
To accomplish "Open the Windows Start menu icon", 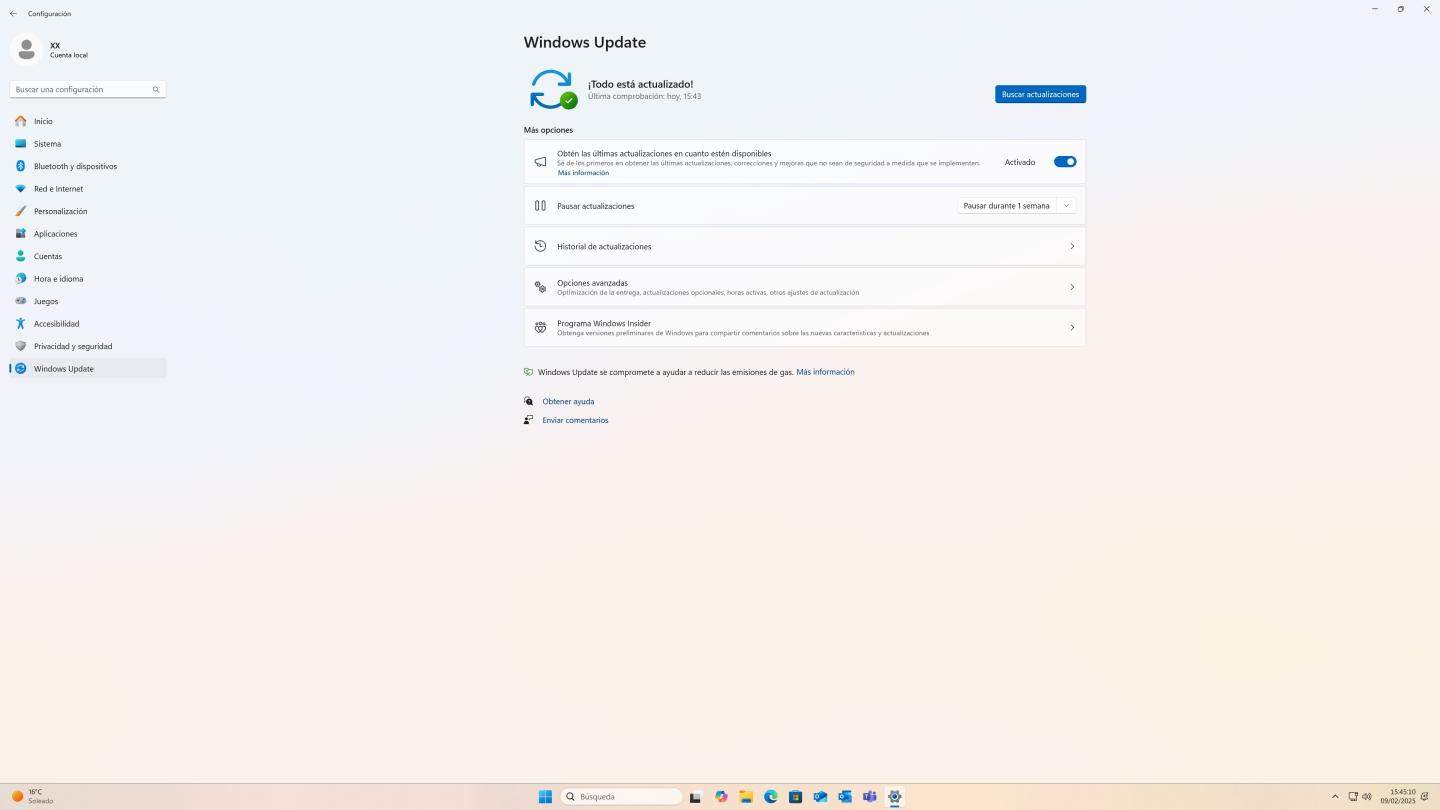I will [x=545, y=797].
